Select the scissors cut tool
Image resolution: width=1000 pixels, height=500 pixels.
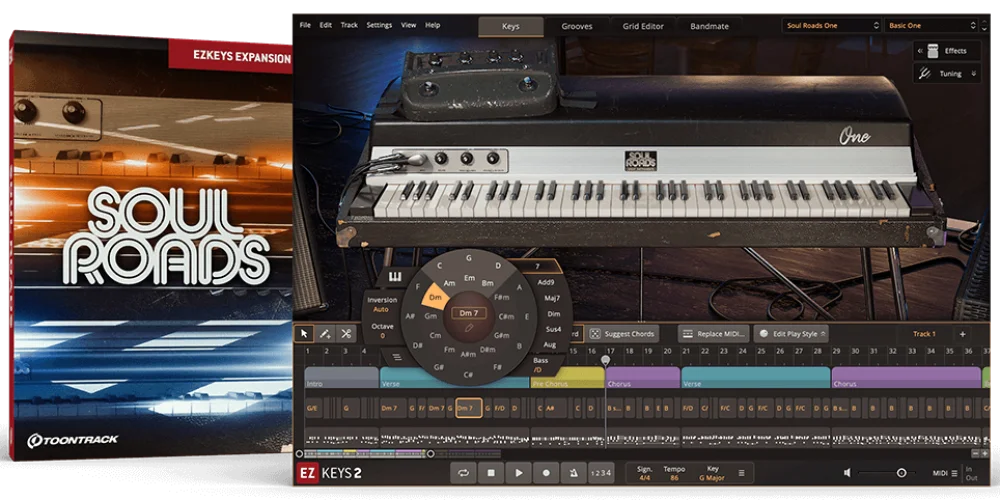point(346,334)
